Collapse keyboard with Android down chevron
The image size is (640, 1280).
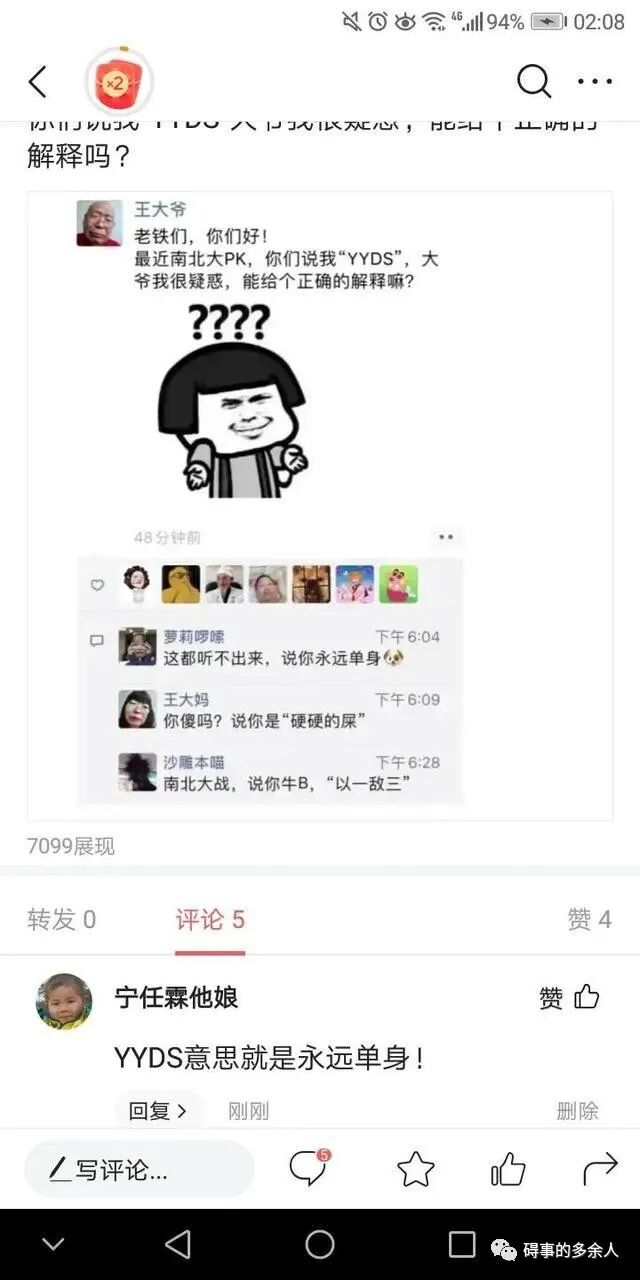click(x=53, y=1244)
